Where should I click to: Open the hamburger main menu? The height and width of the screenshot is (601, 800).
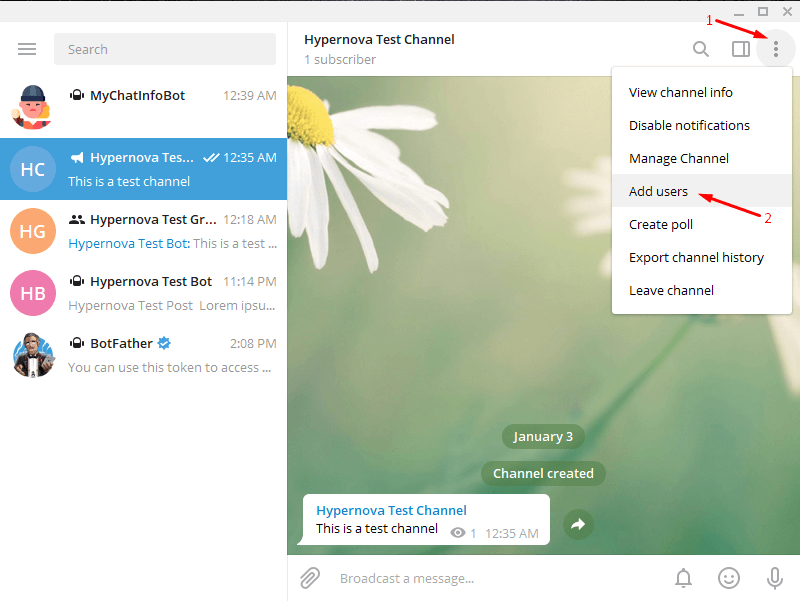pos(27,49)
